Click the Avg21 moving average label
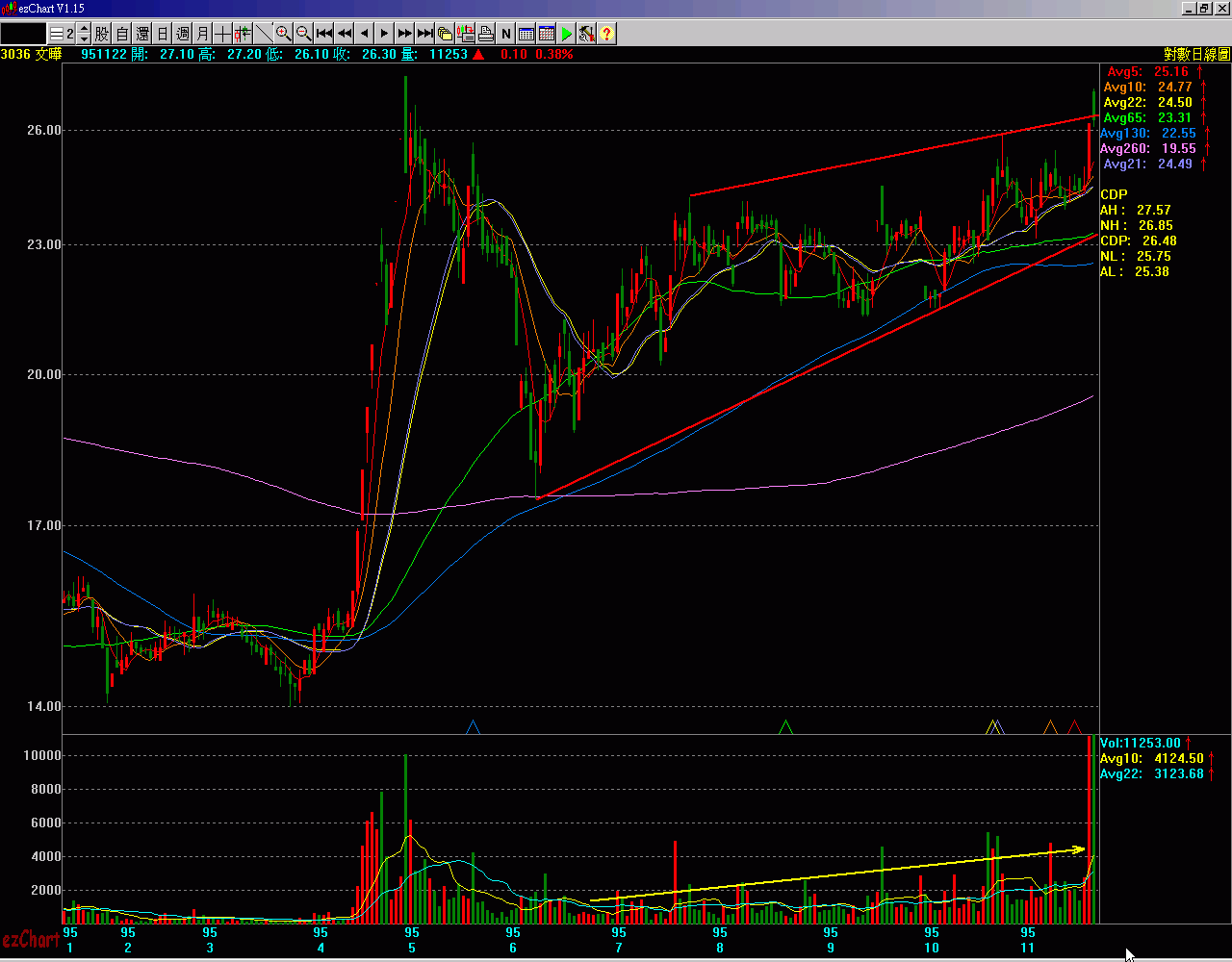1232x962 pixels. pyautogui.click(x=1147, y=165)
